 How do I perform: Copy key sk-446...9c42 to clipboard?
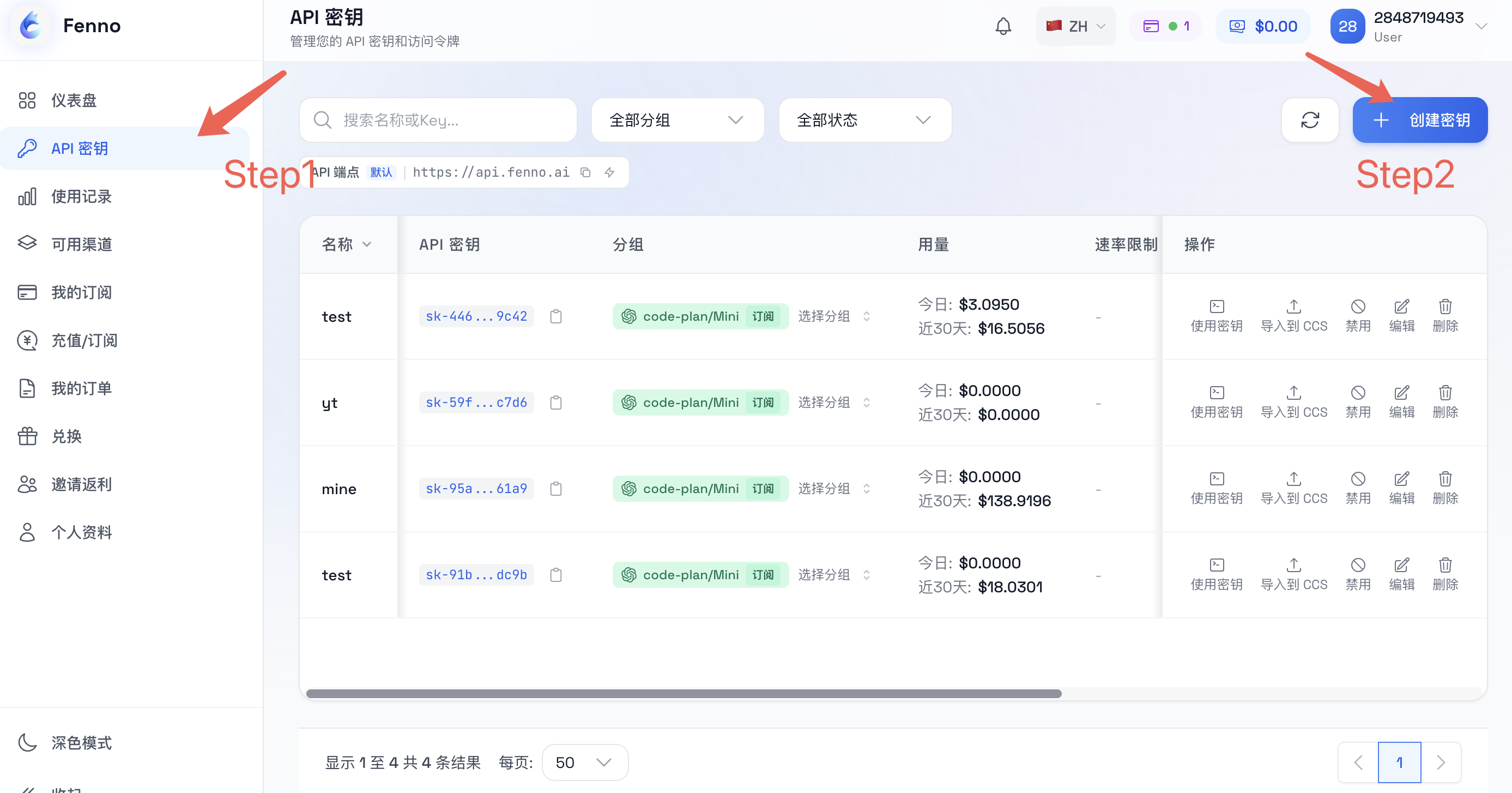[x=556, y=317]
